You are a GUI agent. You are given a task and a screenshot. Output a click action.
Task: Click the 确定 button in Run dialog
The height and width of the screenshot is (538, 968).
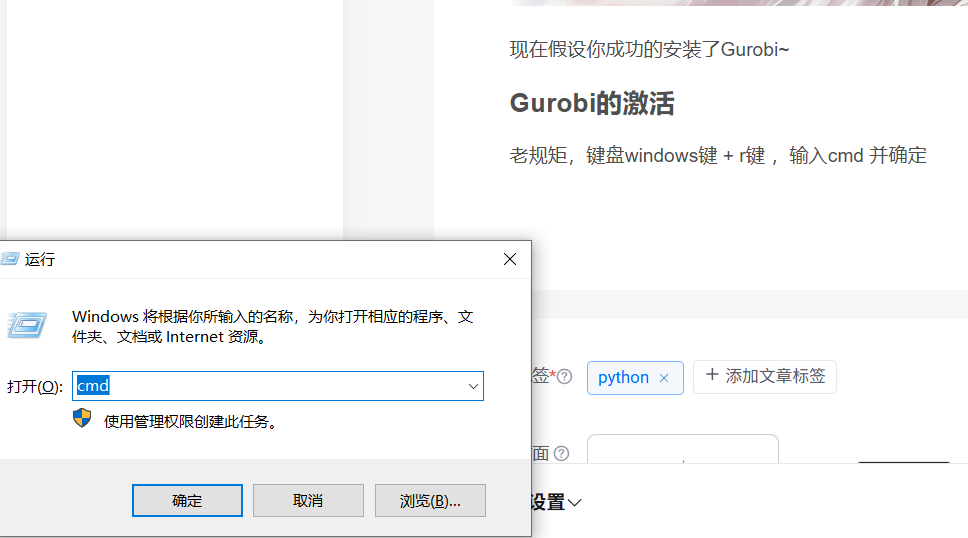point(187,500)
